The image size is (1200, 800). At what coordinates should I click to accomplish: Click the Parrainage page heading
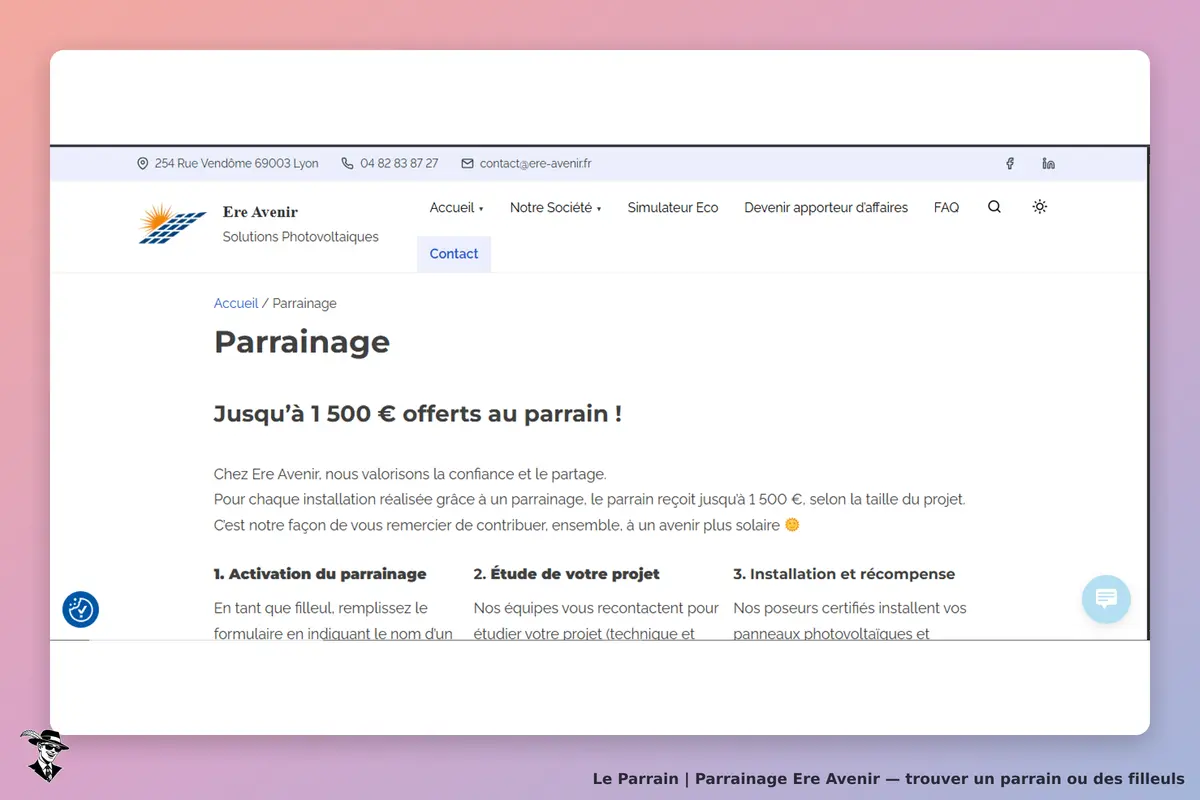pyautogui.click(x=302, y=342)
